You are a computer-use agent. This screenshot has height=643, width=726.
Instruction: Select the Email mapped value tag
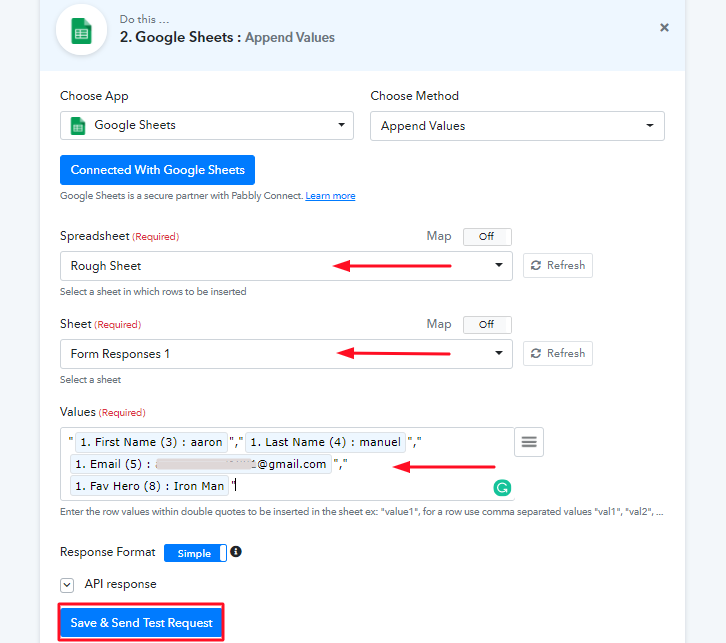(201, 464)
